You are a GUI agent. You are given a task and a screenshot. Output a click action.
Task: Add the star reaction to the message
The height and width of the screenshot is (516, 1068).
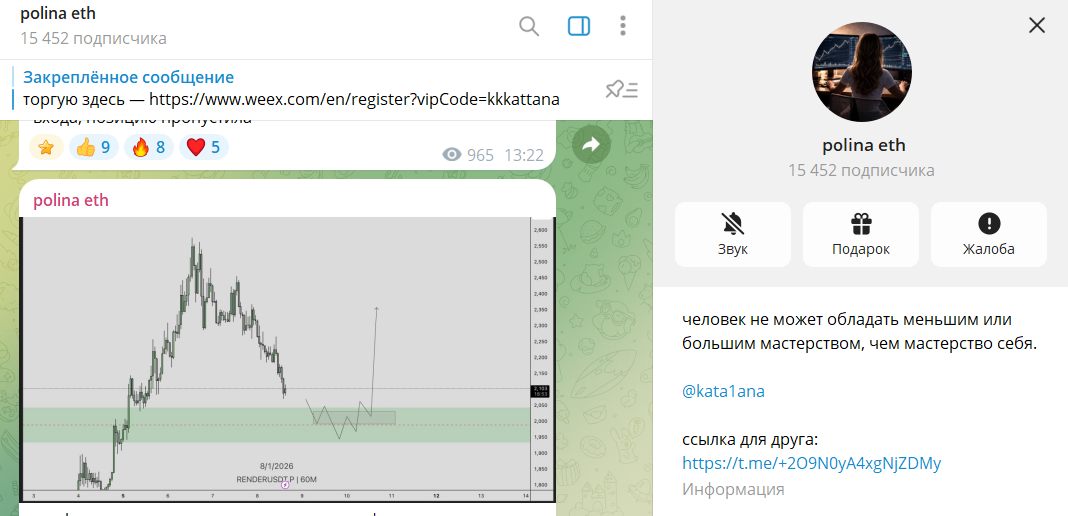click(46, 148)
